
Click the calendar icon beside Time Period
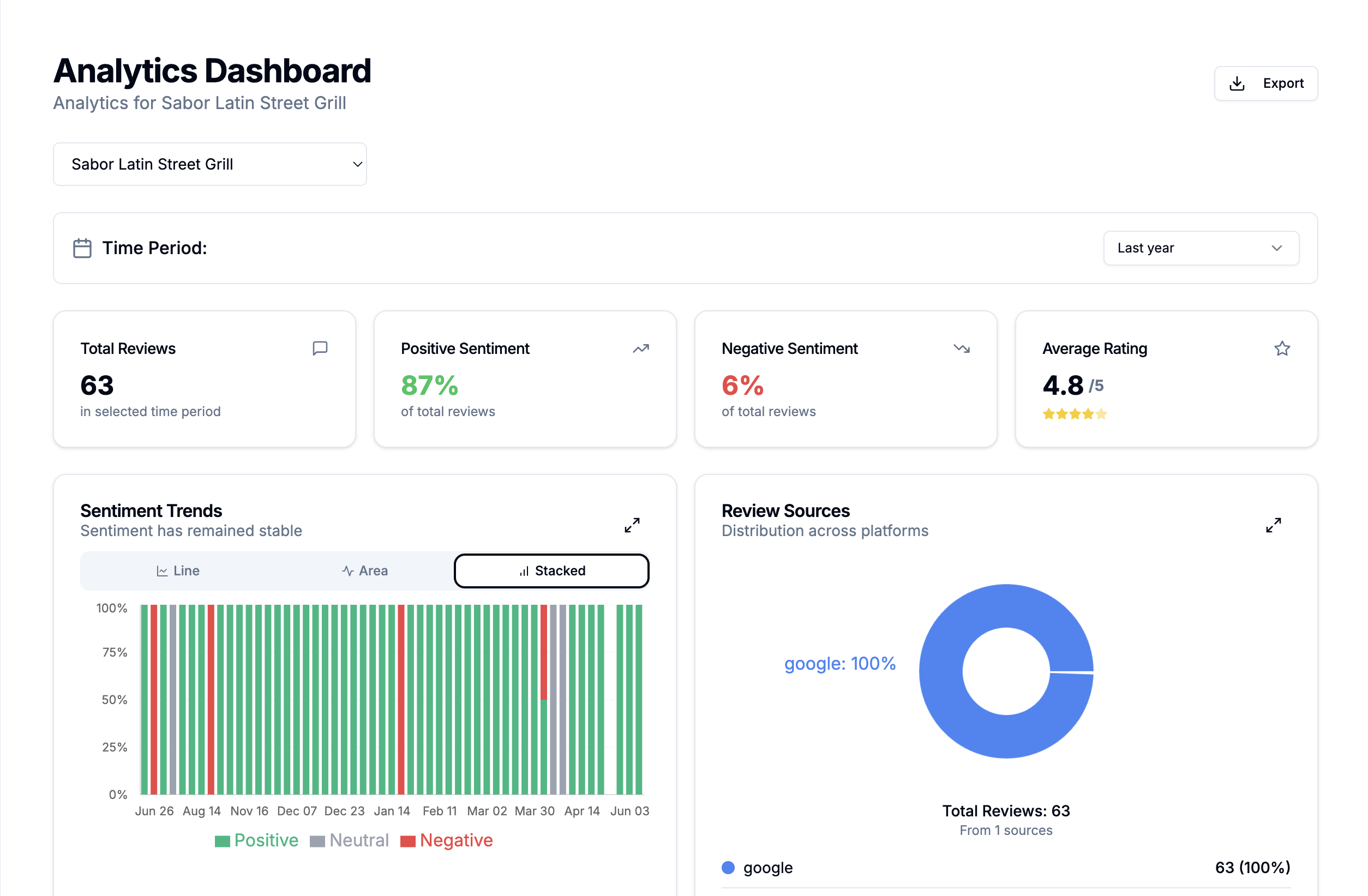pos(82,248)
